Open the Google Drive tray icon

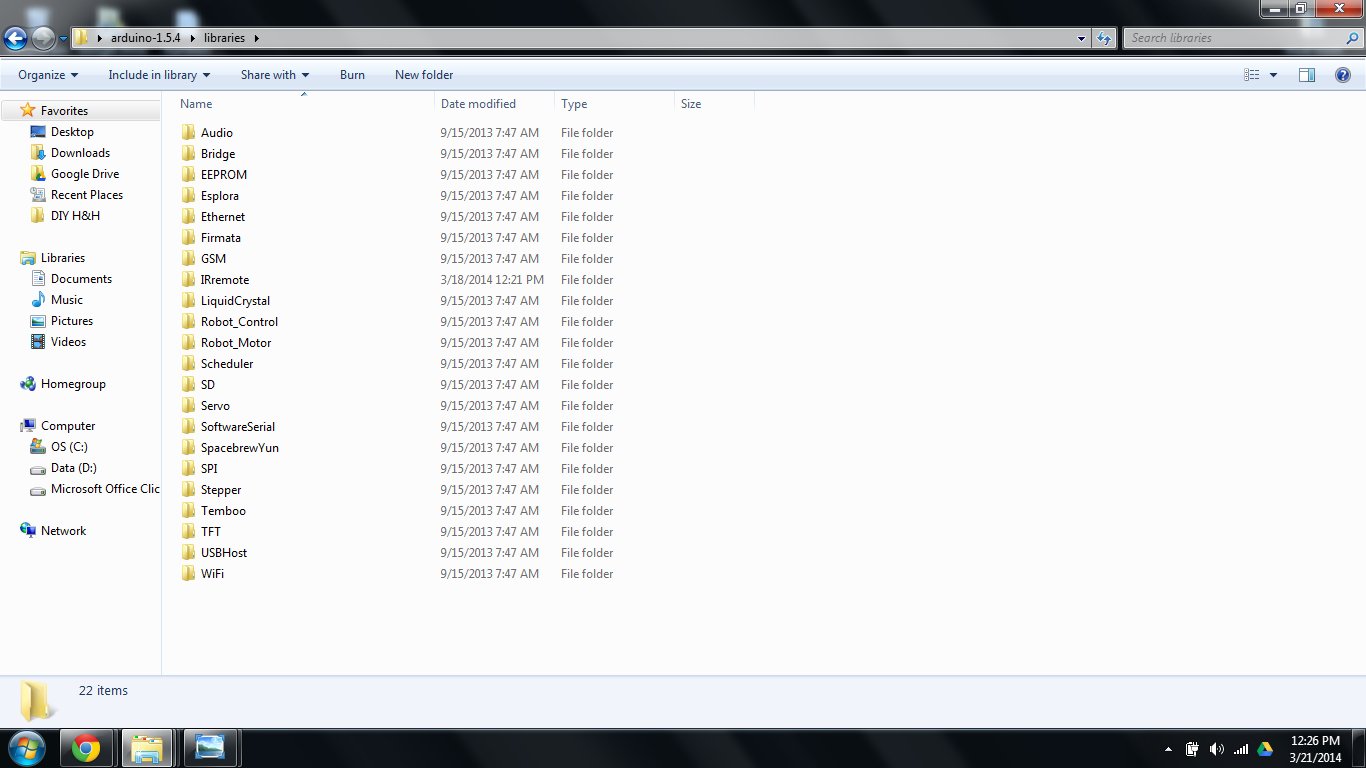(x=1264, y=749)
